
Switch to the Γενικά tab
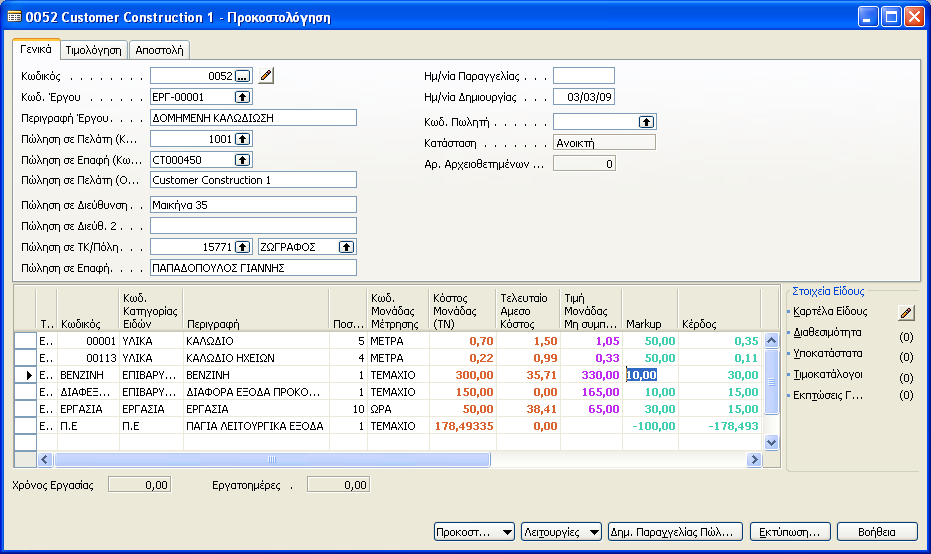[x=36, y=49]
